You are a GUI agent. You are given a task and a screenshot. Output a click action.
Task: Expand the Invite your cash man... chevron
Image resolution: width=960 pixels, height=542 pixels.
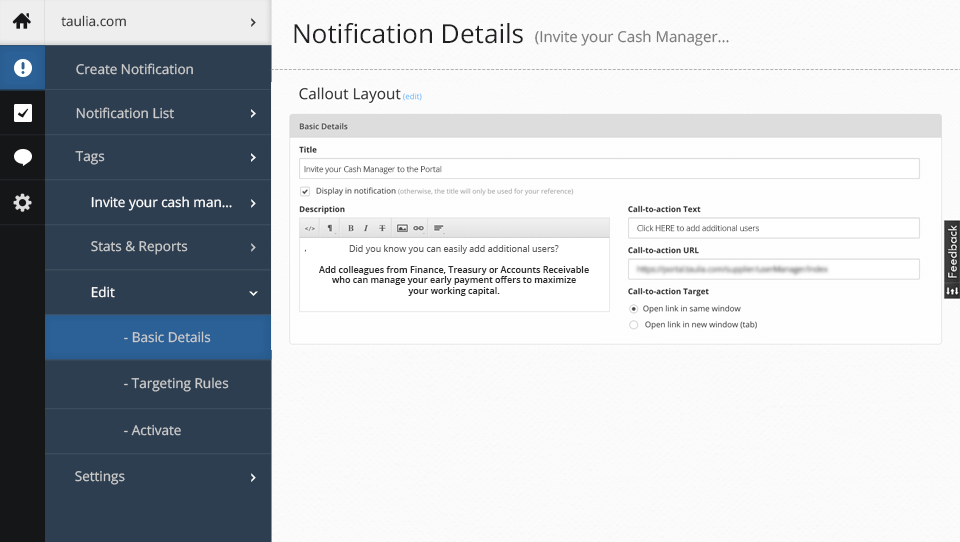tap(253, 203)
